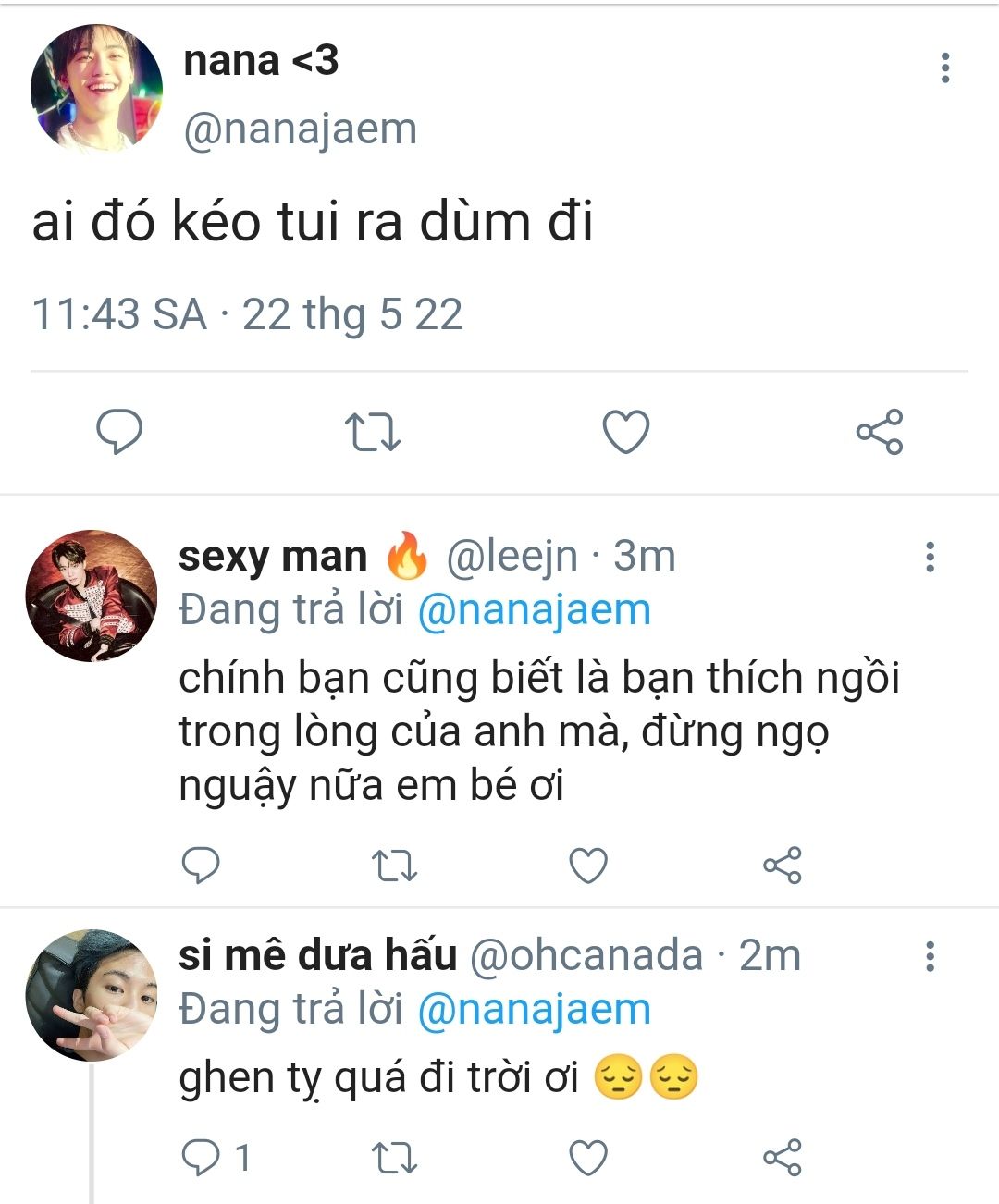Screen dimensions: 999x1204
Task: Like the reply from sexy man
Action: [x=588, y=866]
